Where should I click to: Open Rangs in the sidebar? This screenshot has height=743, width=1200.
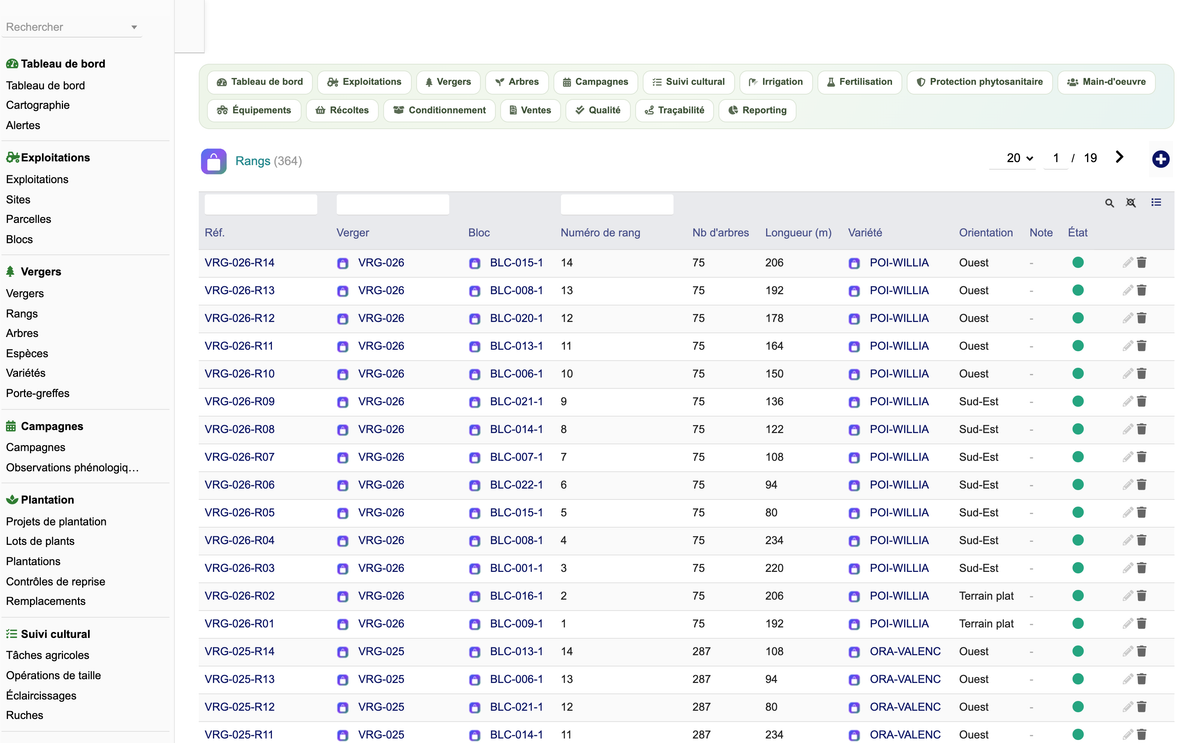[x=22, y=314]
